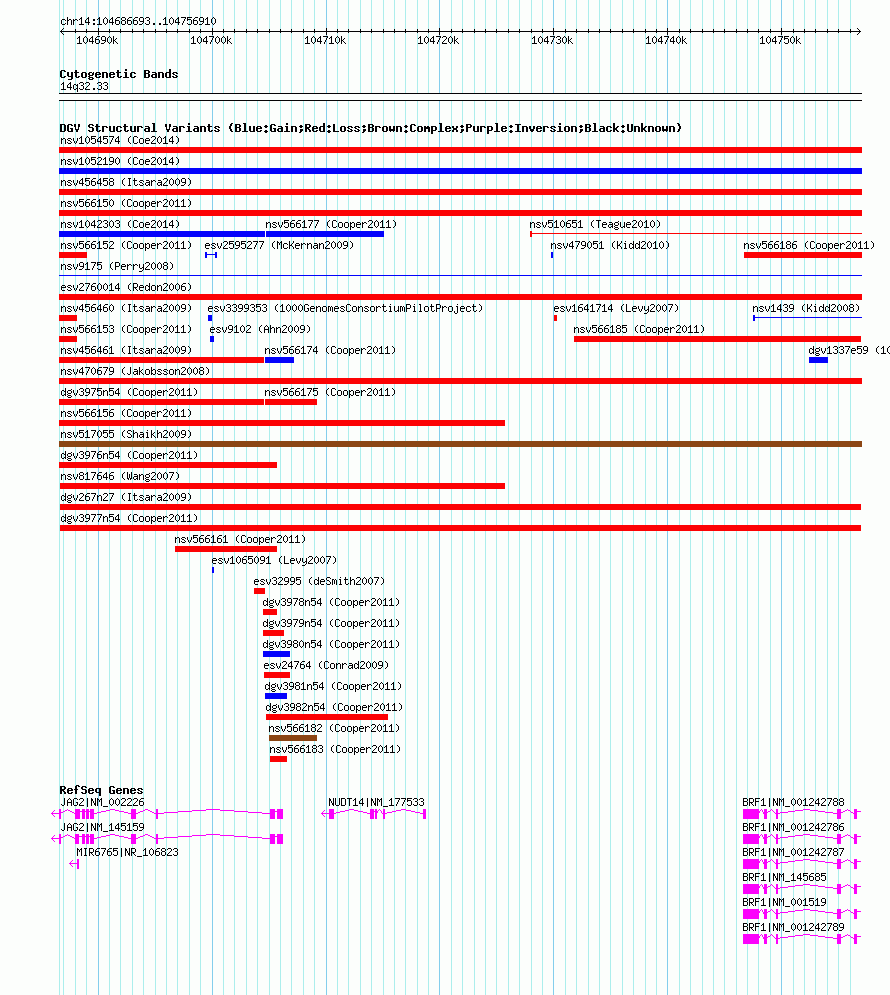Image resolution: width=890 pixels, height=995 pixels.
Task: Open the dgv3975n54 (Cooper2011) label
Action: click(x=129, y=392)
